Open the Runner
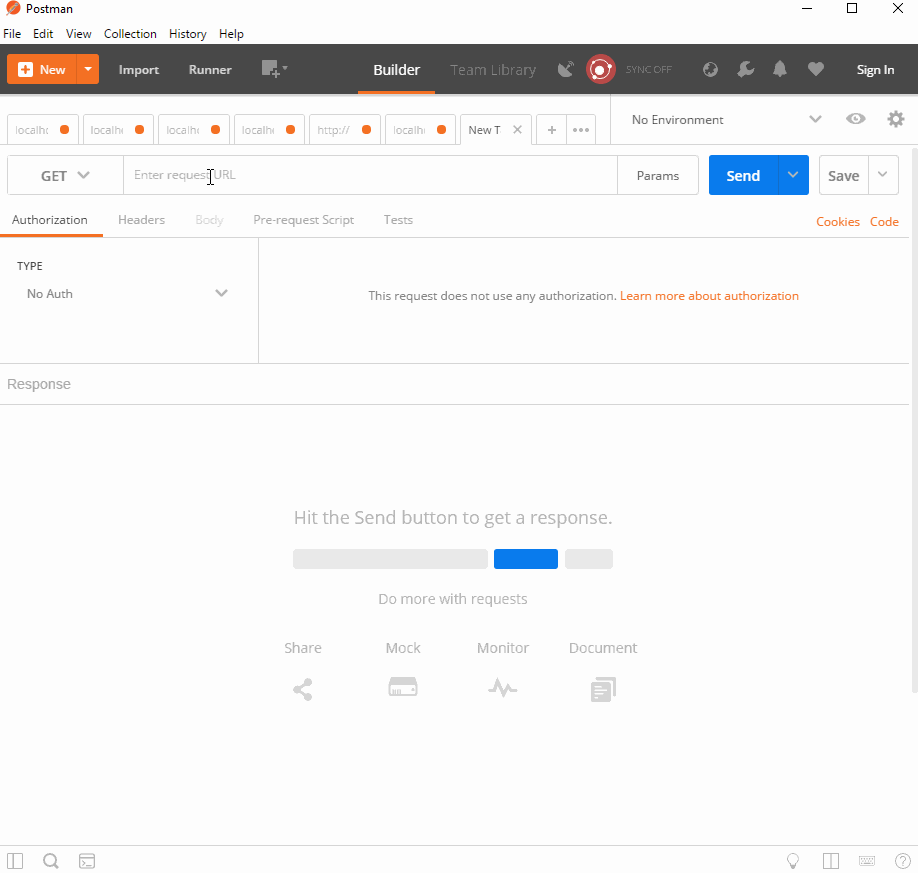This screenshot has width=918, height=873. pos(210,70)
